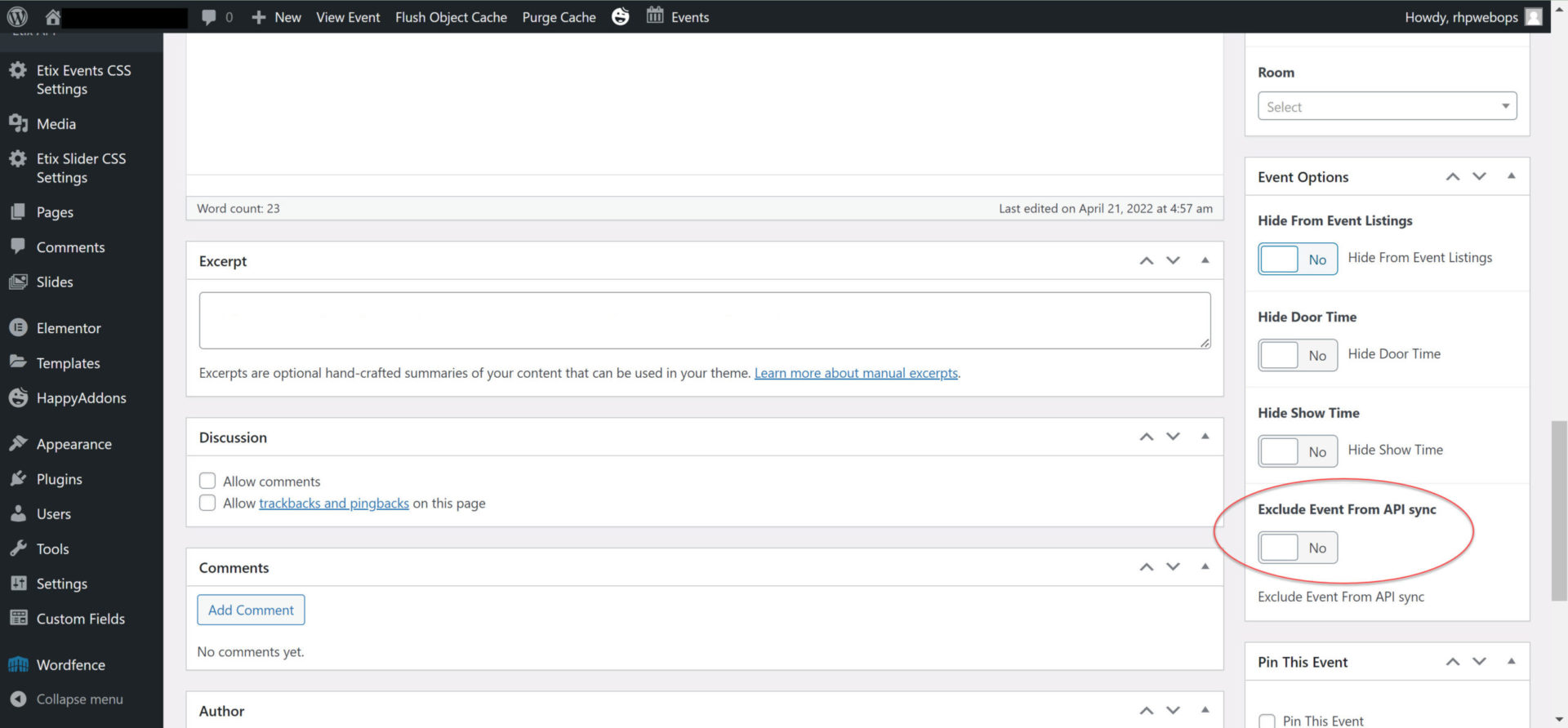1568x728 pixels.
Task: Check the Pin This Event checkbox
Action: tap(1267, 721)
